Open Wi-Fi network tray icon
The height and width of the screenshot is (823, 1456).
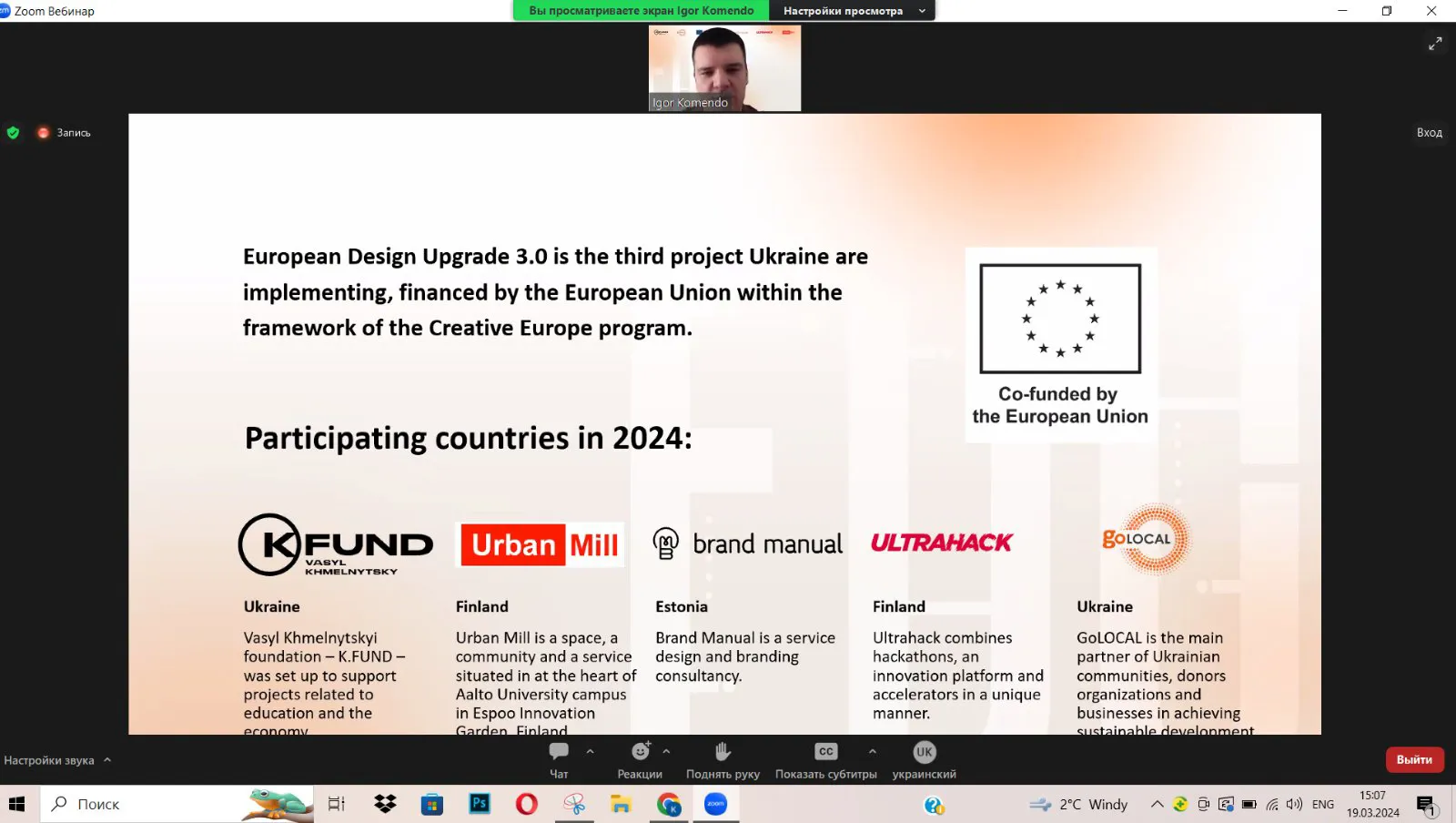(x=1272, y=804)
